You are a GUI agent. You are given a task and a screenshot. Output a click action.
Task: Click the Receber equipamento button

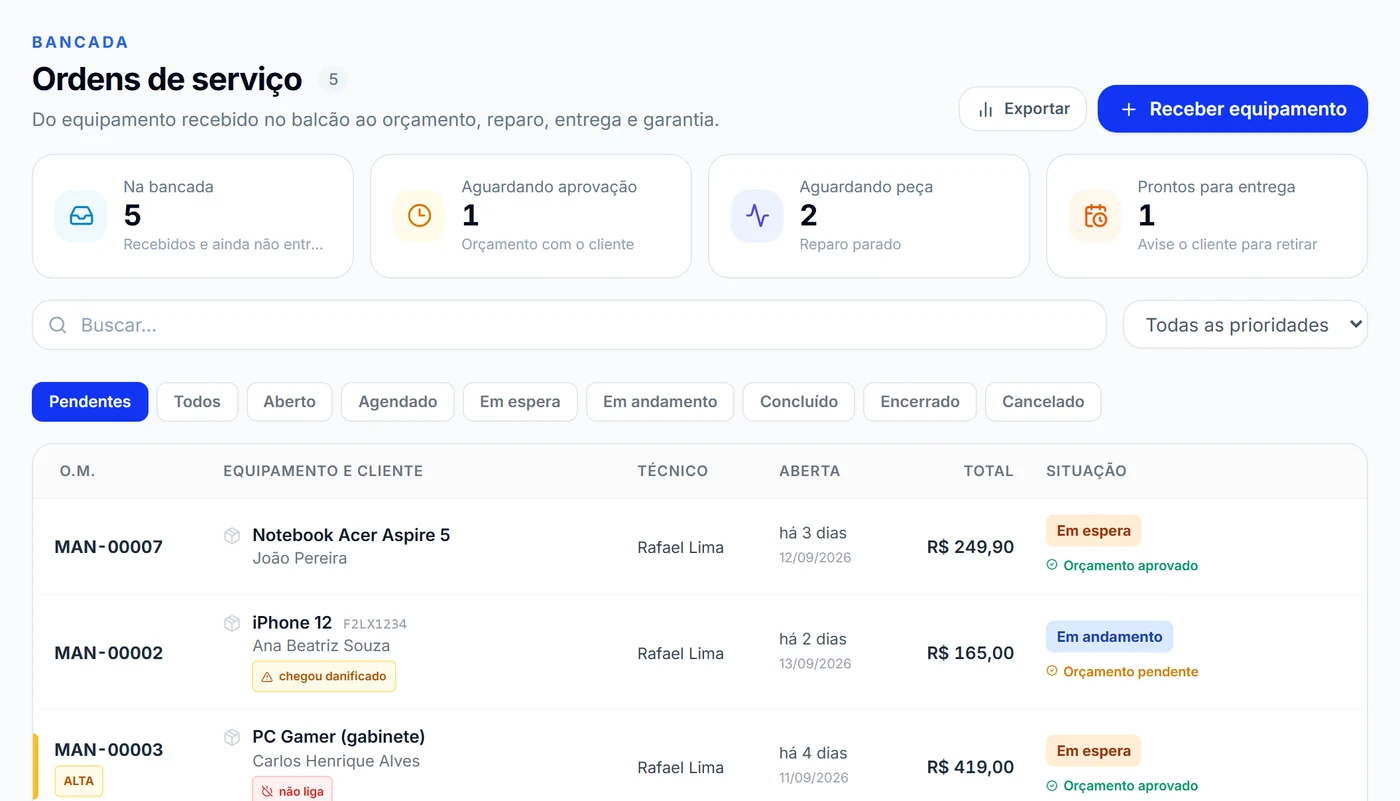tap(1233, 109)
